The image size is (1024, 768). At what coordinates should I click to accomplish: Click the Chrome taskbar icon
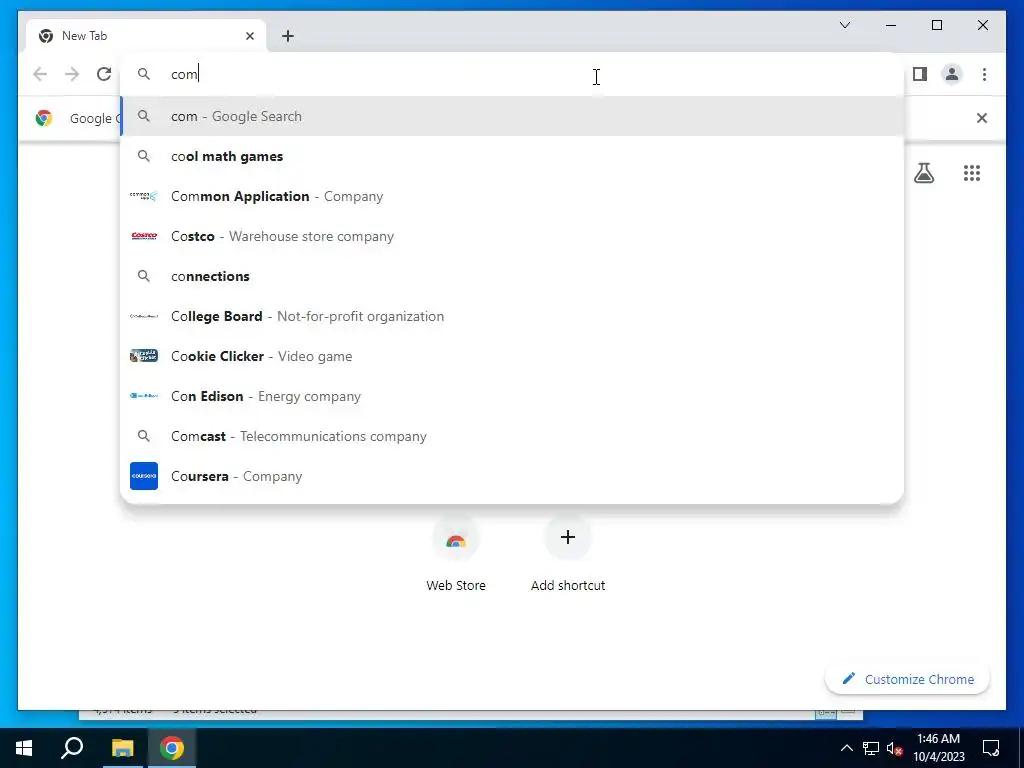pyautogui.click(x=172, y=748)
